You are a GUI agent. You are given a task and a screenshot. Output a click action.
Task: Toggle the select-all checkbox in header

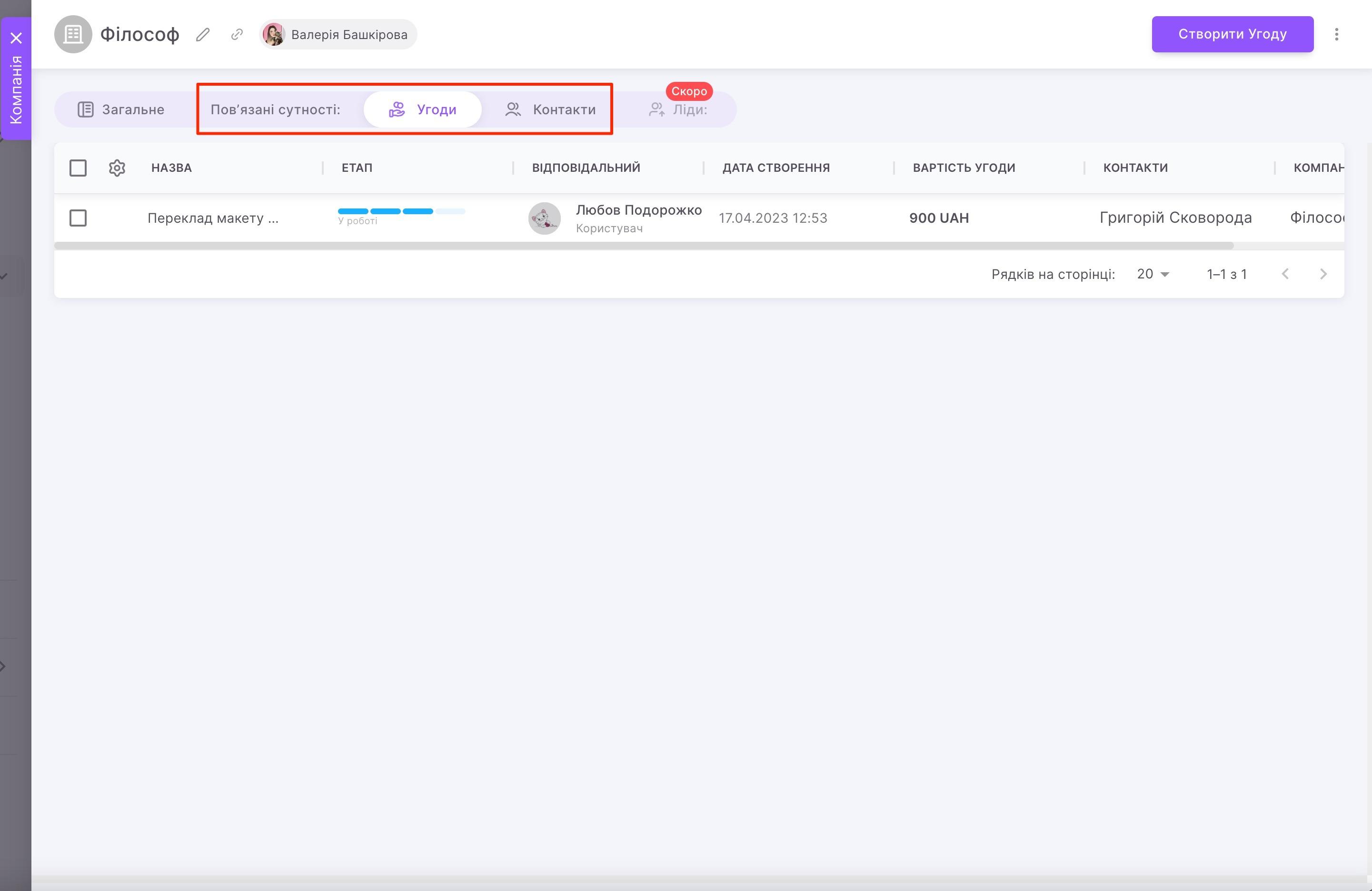78,168
